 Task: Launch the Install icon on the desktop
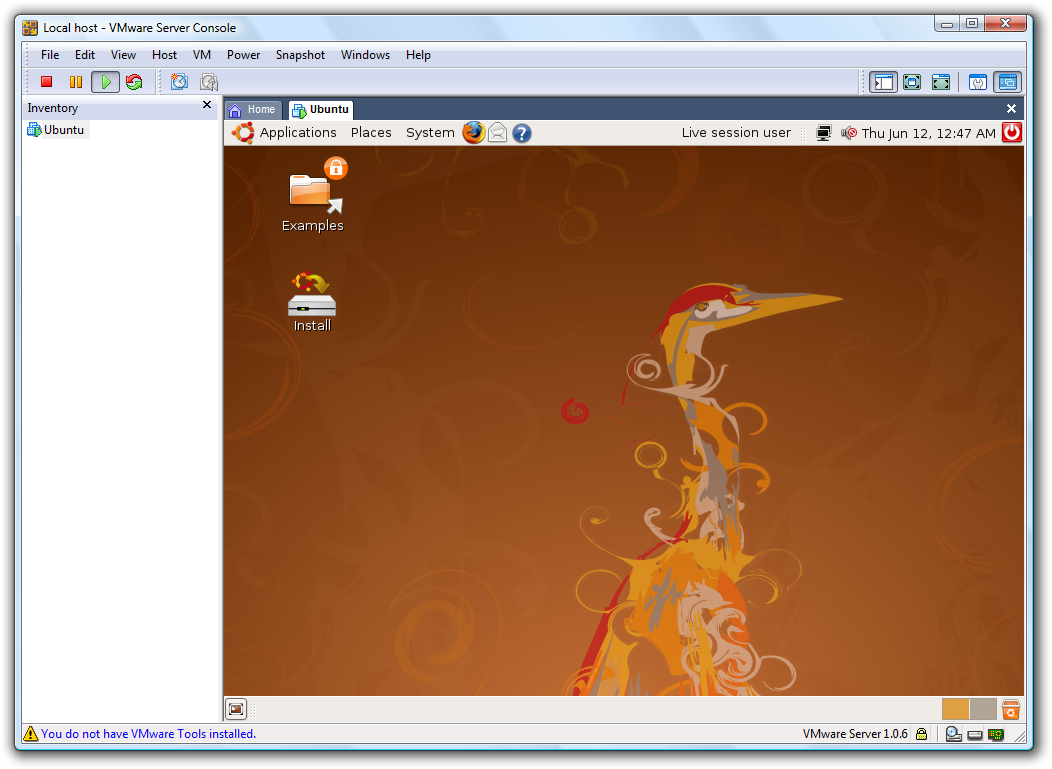[x=312, y=302]
